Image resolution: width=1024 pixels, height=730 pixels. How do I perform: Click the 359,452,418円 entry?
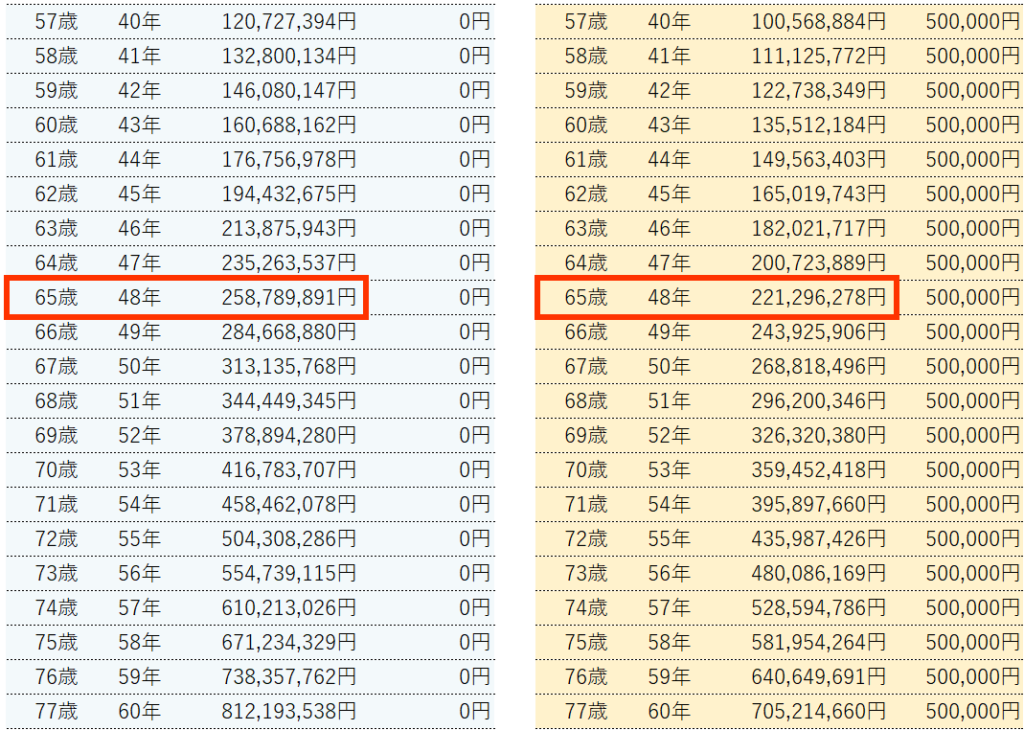tap(818, 470)
